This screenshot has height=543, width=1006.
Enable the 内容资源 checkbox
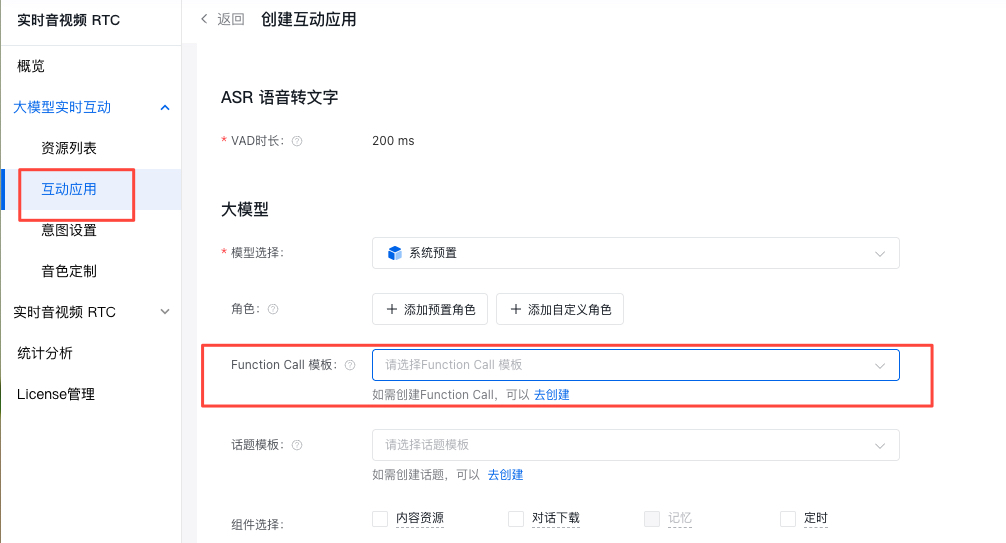(x=380, y=519)
